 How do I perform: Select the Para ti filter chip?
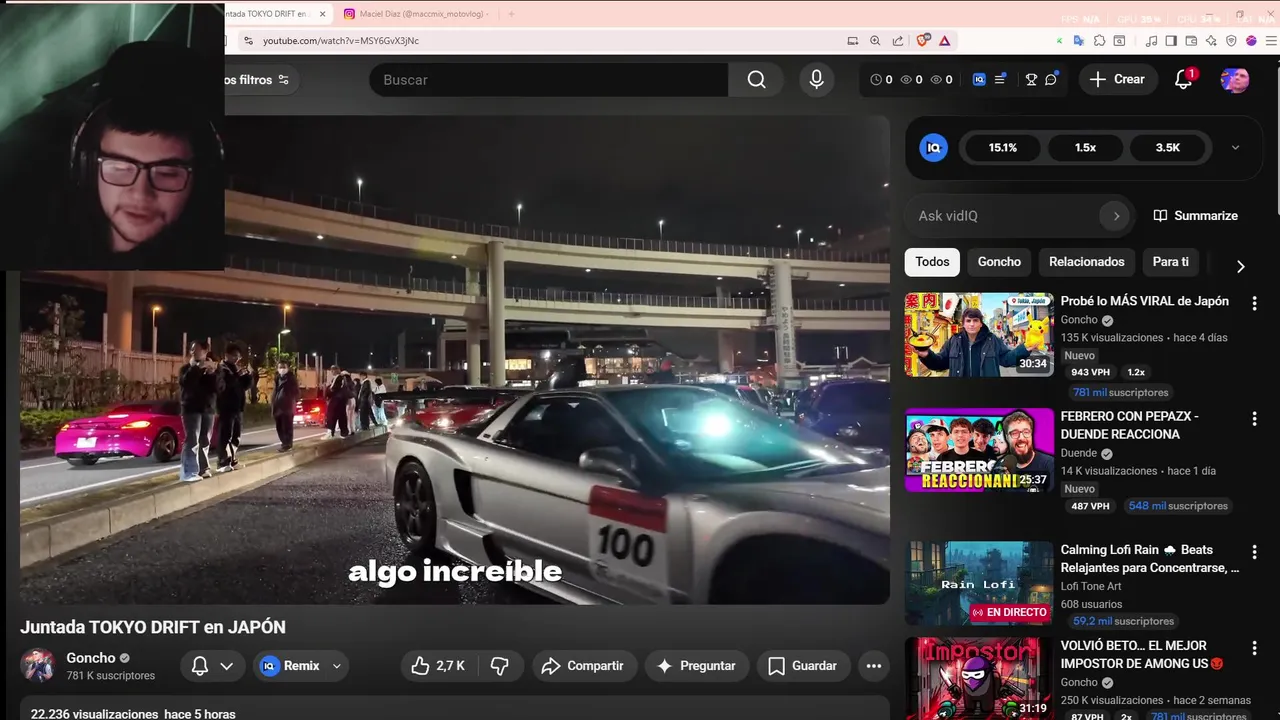point(1170,262)
